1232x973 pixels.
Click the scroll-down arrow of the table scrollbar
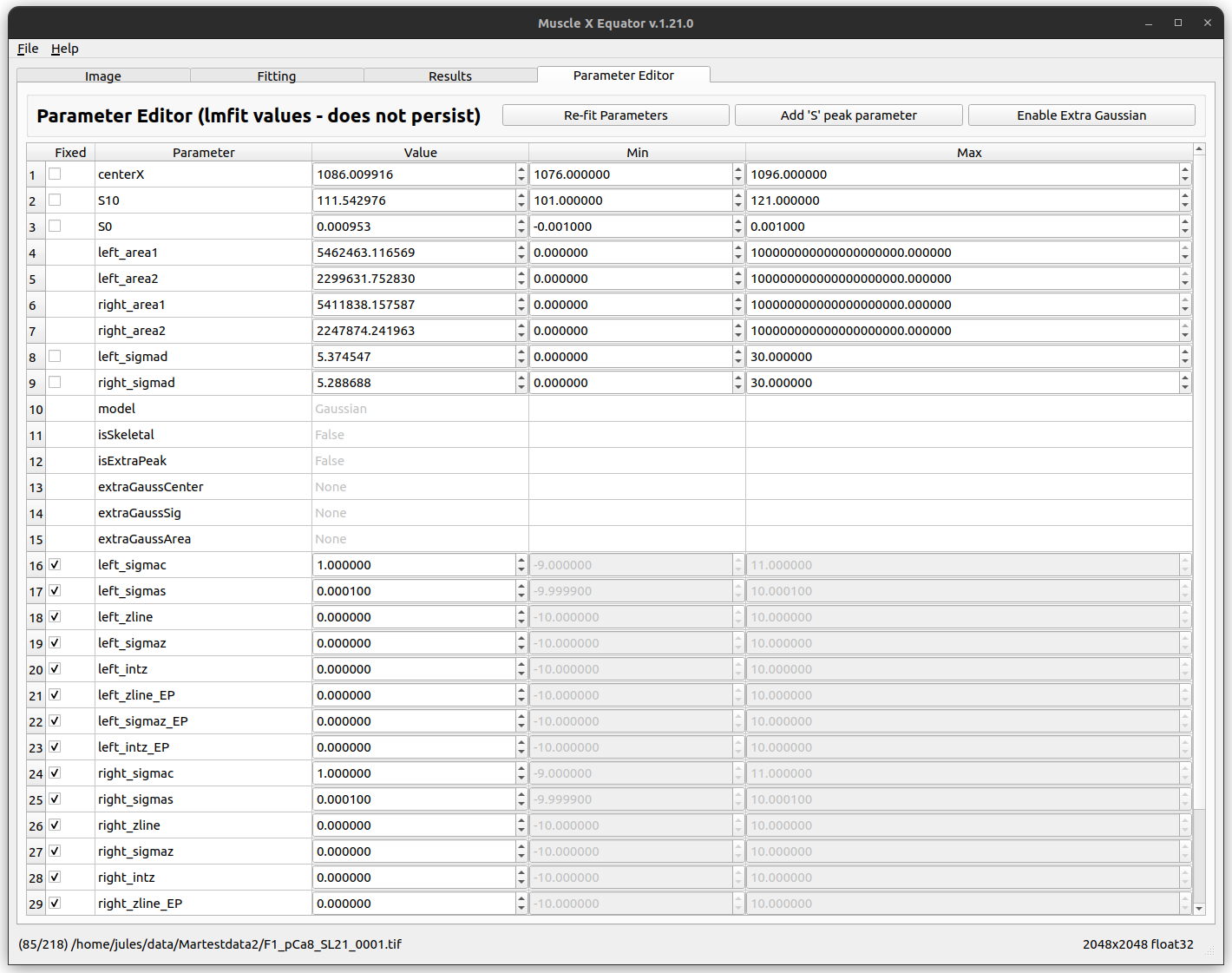[1199, 909]
